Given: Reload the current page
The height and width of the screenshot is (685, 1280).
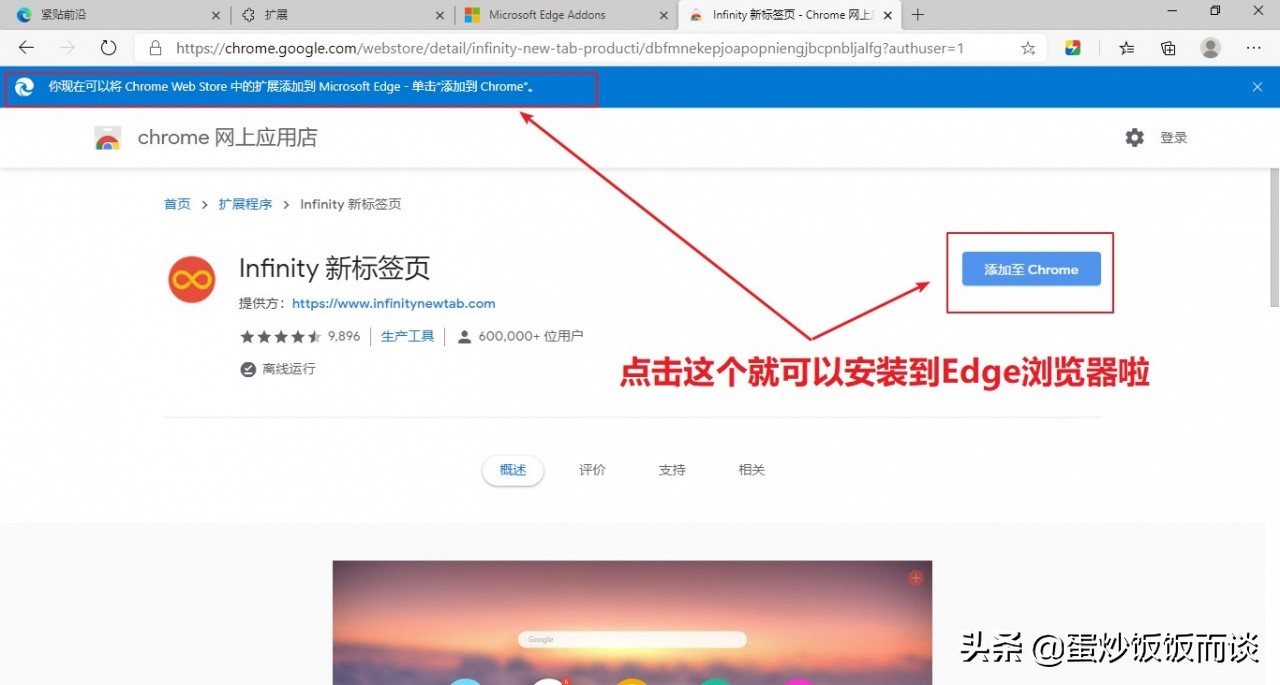Looking at the screenshot, I should 108,47.
